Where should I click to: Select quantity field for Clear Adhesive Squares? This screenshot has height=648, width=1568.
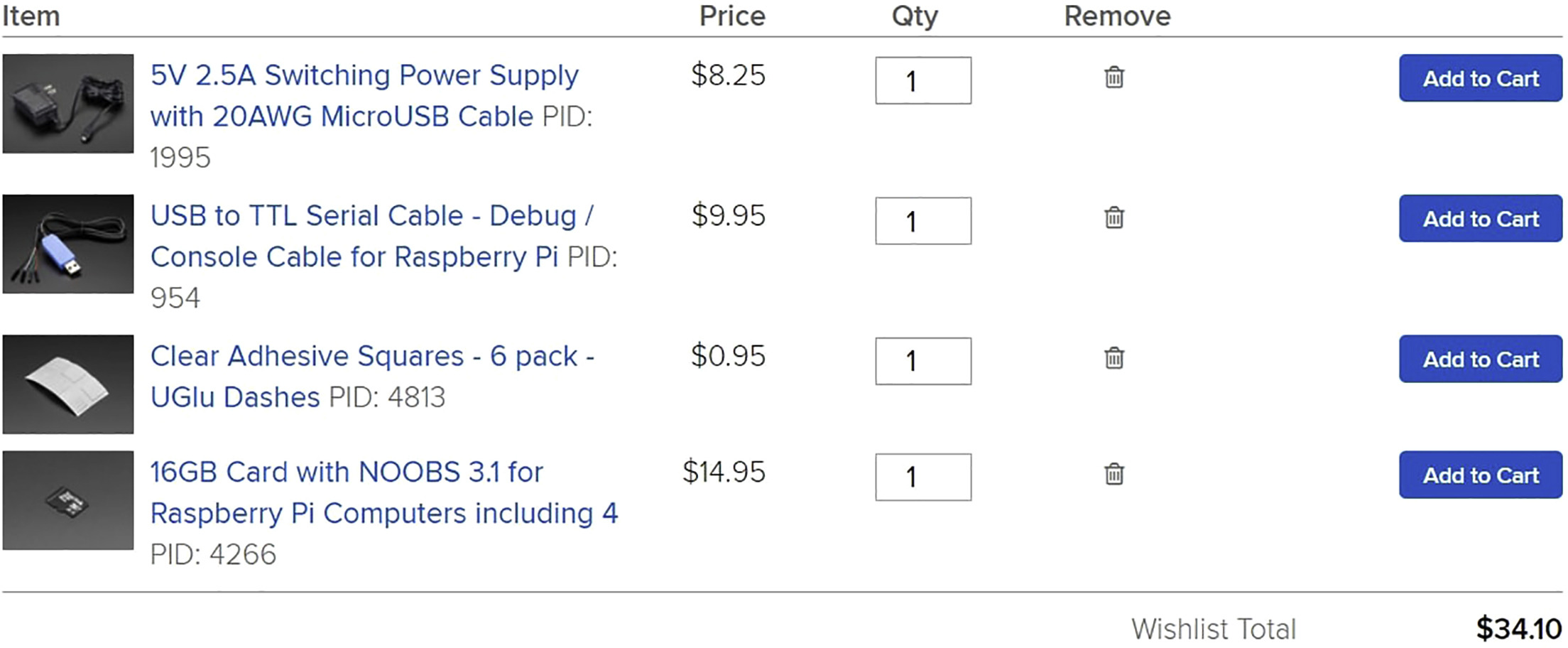(x=923, y=361)
